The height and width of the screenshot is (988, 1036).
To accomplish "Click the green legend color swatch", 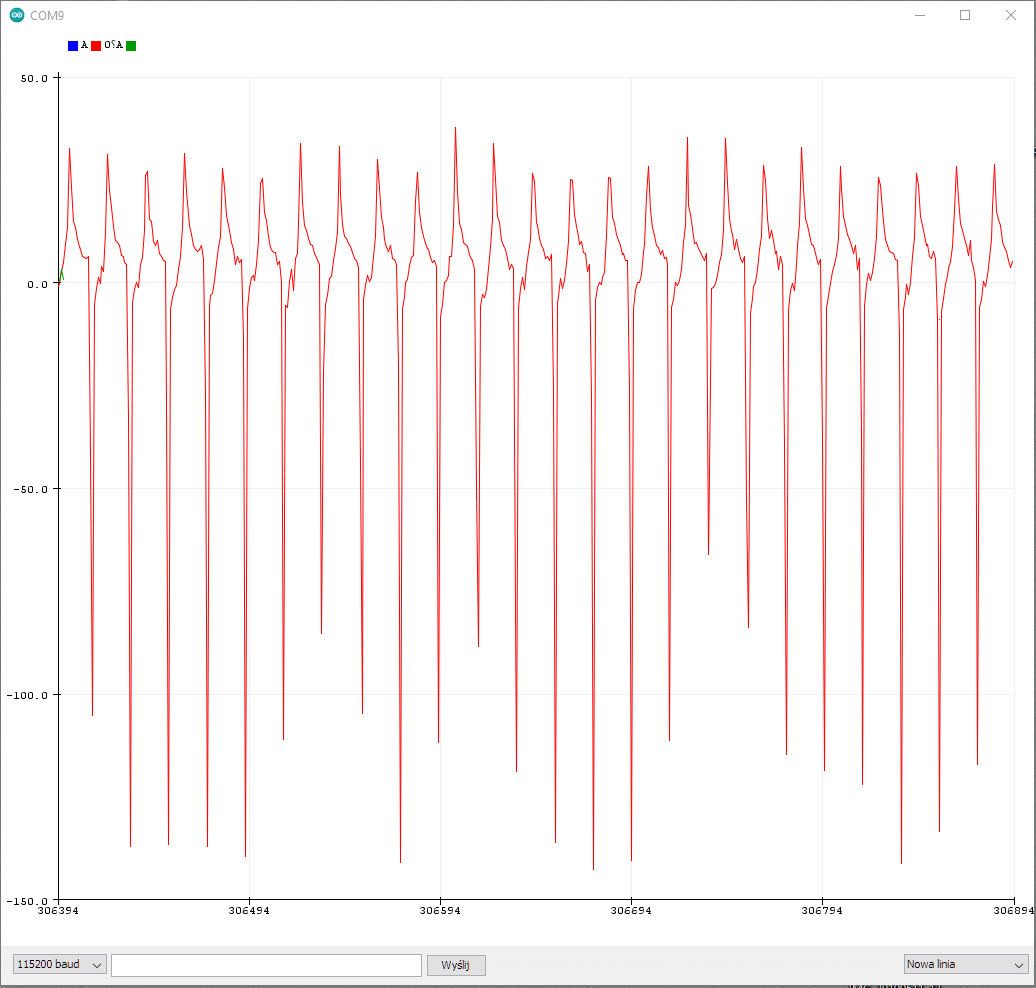I will click(x=131, y=46).
